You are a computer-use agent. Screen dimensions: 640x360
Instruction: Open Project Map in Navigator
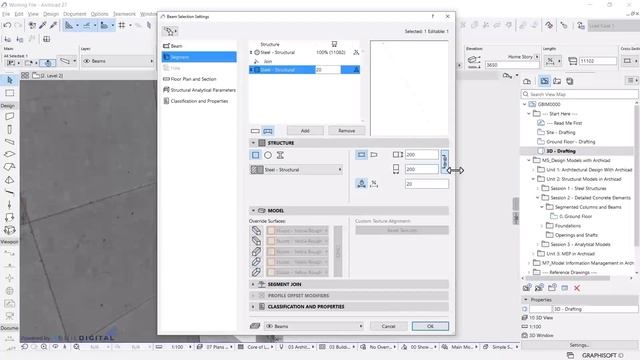pos(527,81)
